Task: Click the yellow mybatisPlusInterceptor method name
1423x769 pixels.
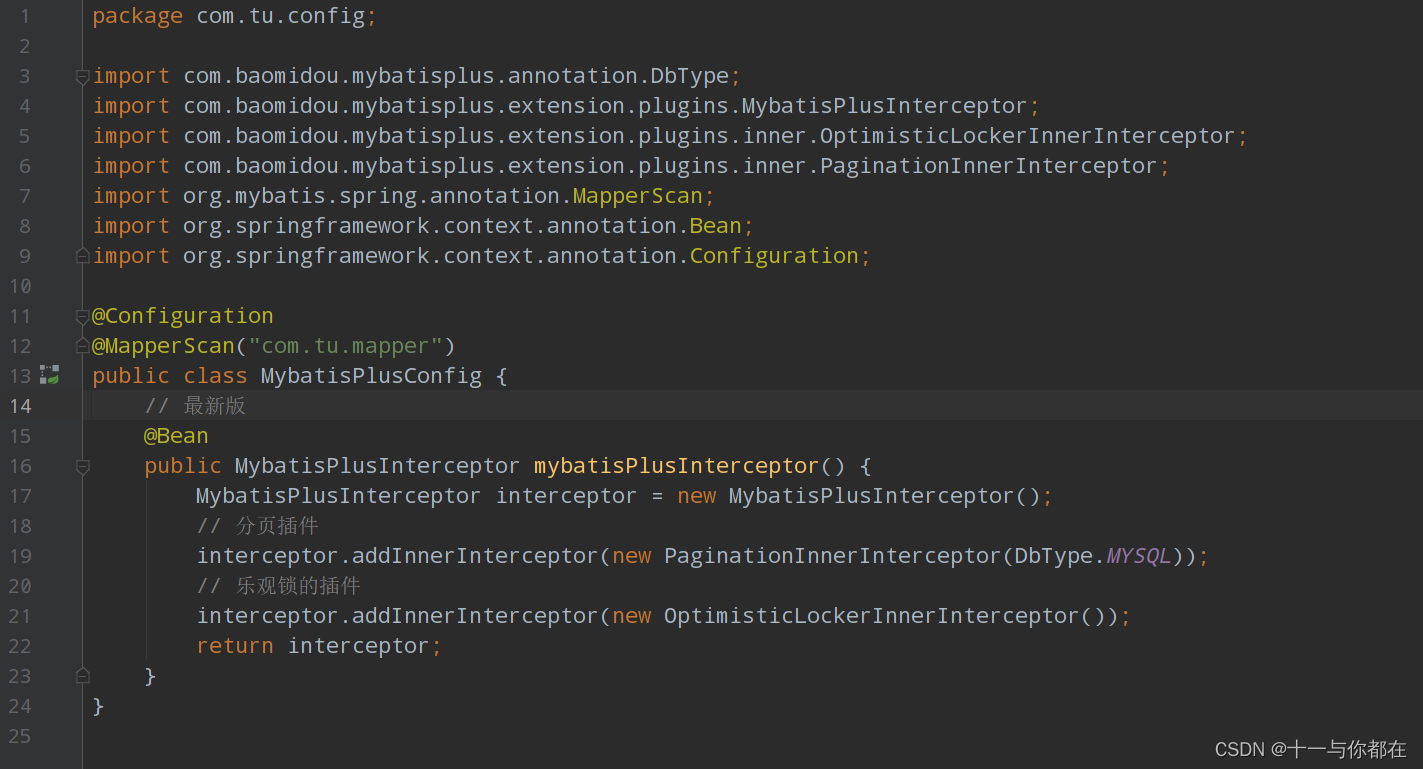Action: click(x=677, y=466)
